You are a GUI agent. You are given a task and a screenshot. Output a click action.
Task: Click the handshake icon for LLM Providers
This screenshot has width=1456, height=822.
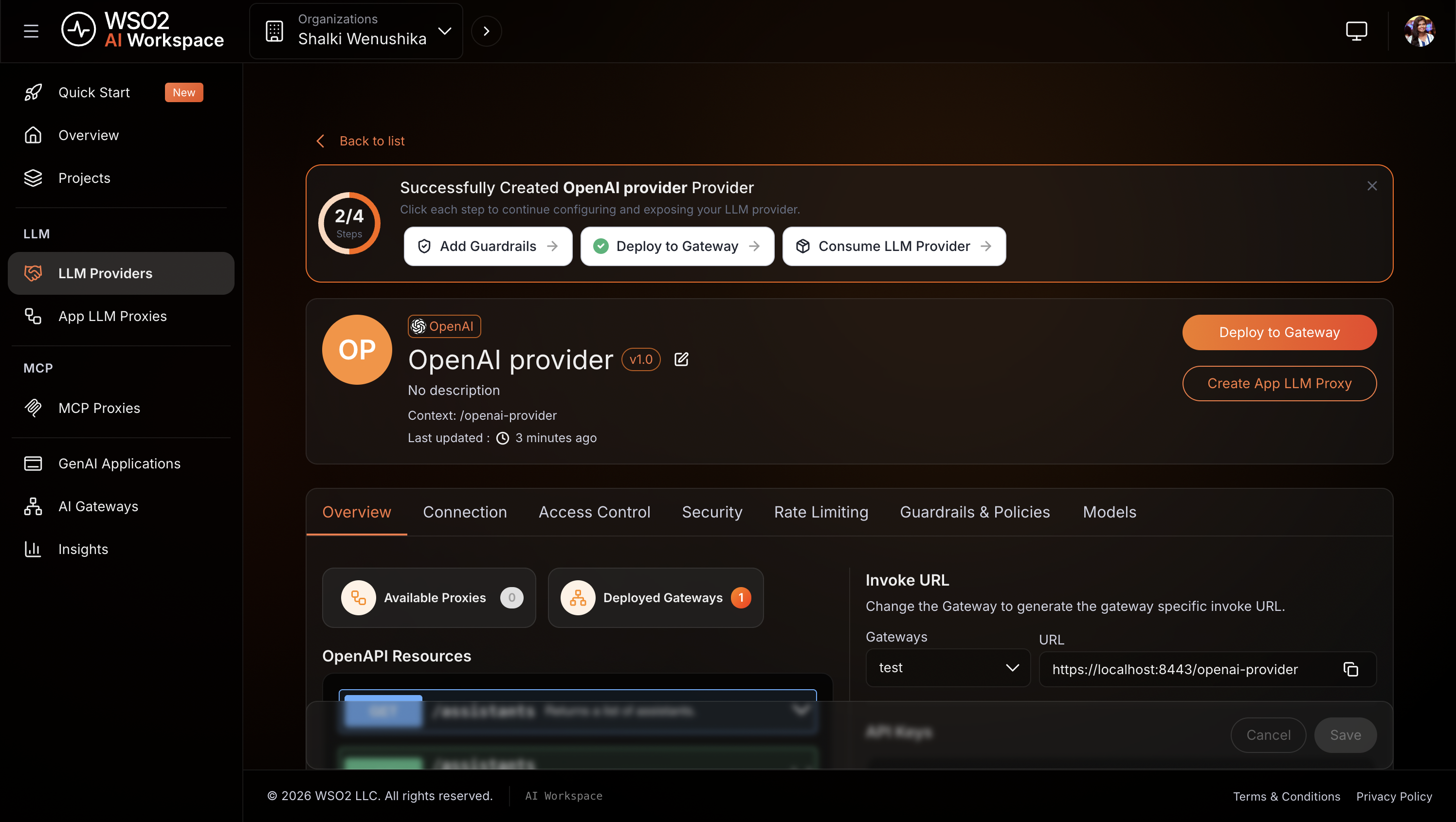point(33,273)
